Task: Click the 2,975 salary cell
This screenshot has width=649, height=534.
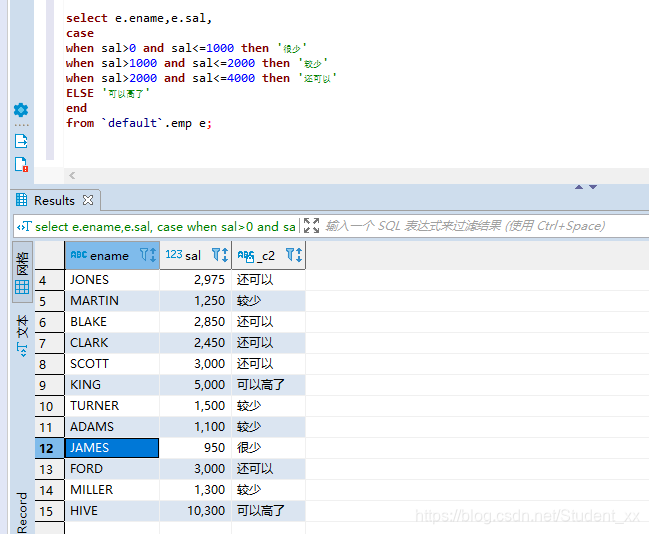Action: pos(195,280)
